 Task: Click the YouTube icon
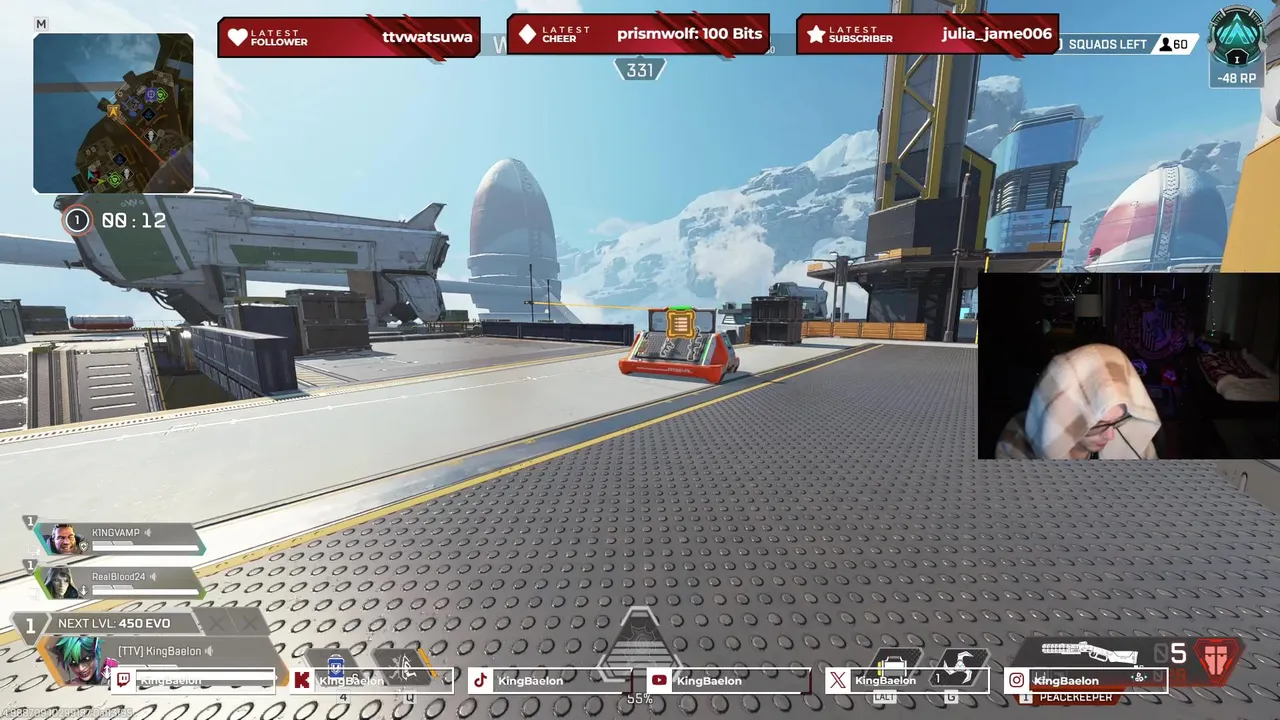(659, 681)
